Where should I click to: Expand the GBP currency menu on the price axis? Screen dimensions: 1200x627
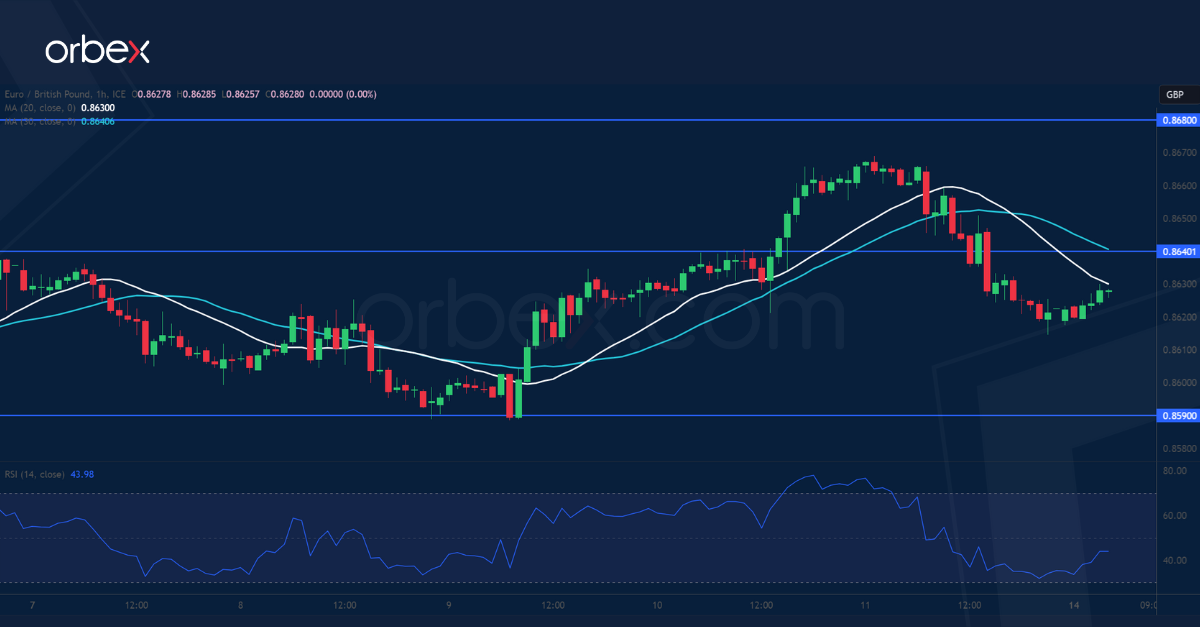1174,94
